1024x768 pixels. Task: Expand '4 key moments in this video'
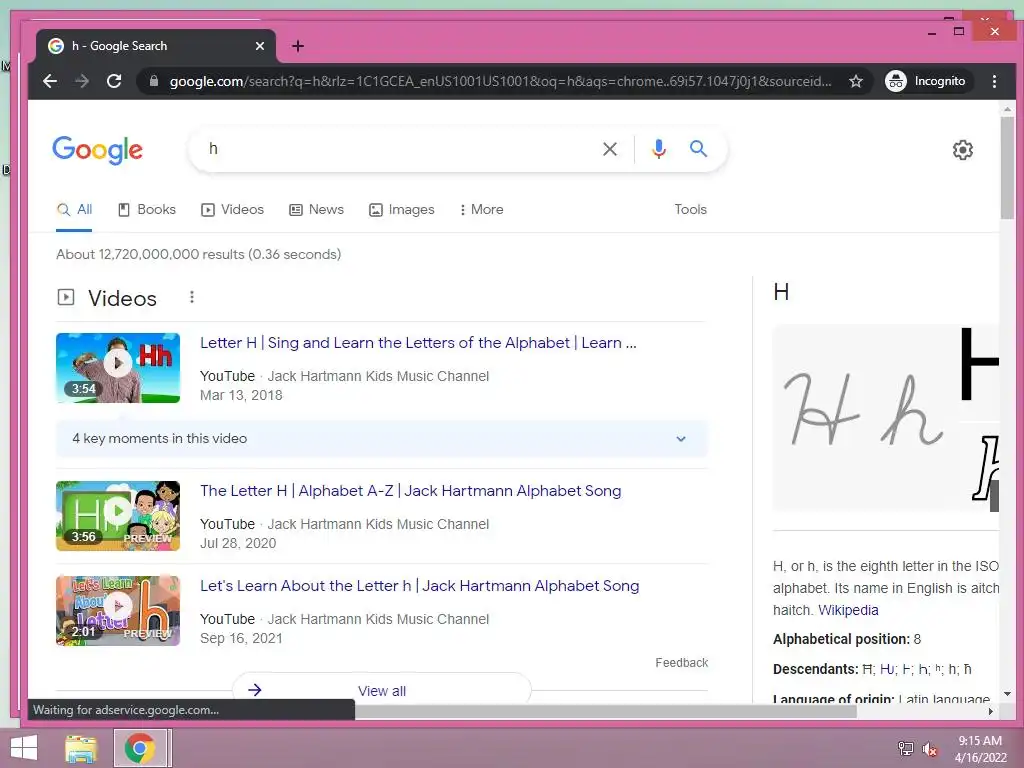[382, 439]
